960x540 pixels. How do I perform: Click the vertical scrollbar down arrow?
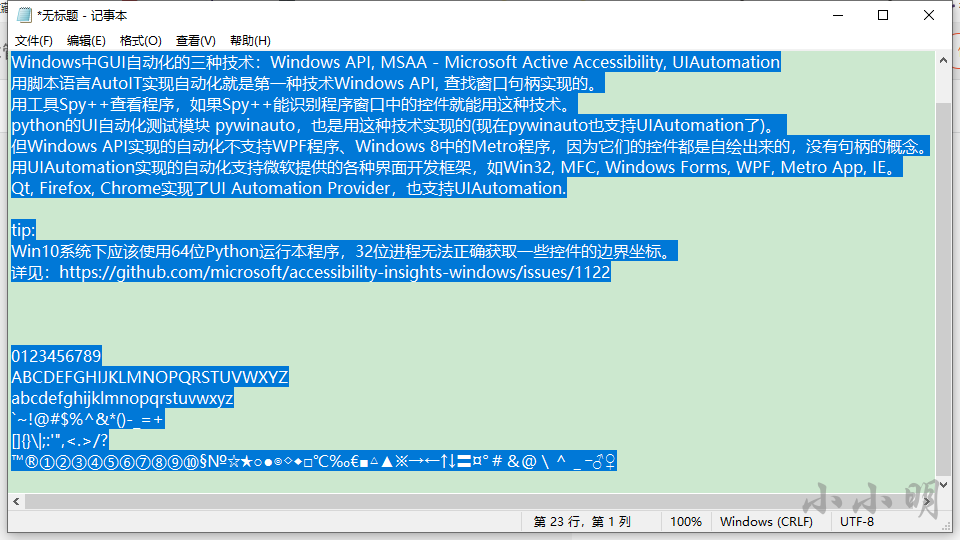pyautogui.click(x=943, y=484)
